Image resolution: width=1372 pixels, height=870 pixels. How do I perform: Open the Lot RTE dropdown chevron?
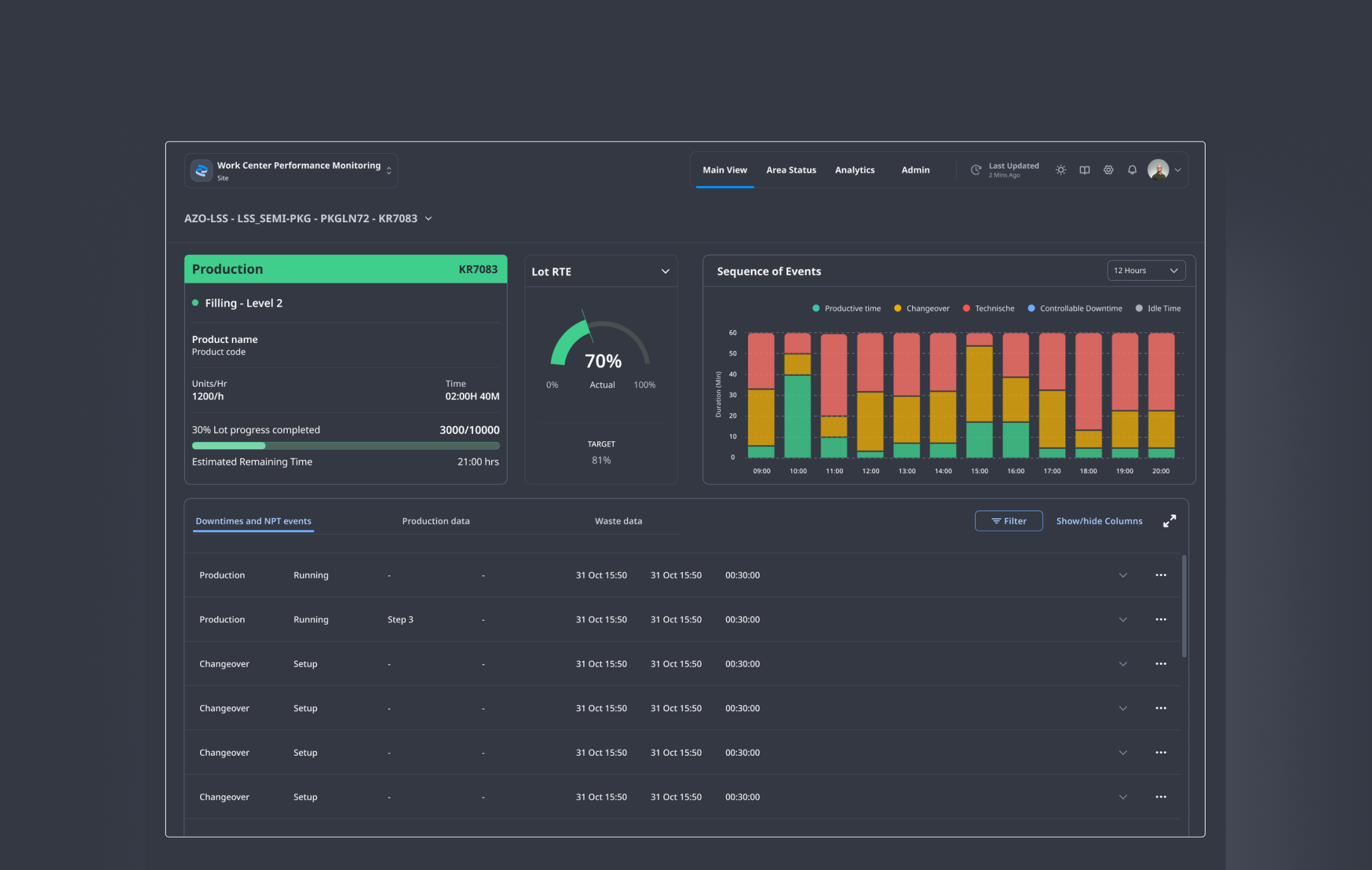tap(665, 272)
